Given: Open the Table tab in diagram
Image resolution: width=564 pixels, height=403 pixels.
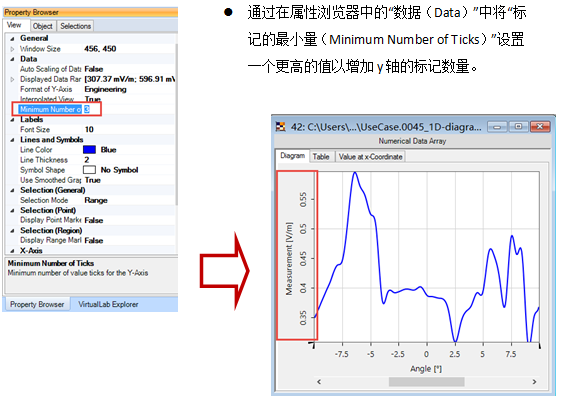Looking at the screenshot, I should pos(321,157).
